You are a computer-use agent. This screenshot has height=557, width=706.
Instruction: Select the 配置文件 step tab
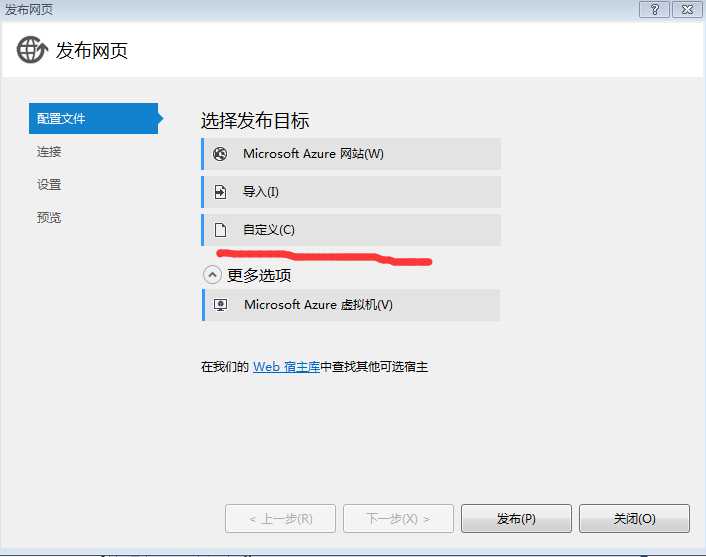coord(94,118)
